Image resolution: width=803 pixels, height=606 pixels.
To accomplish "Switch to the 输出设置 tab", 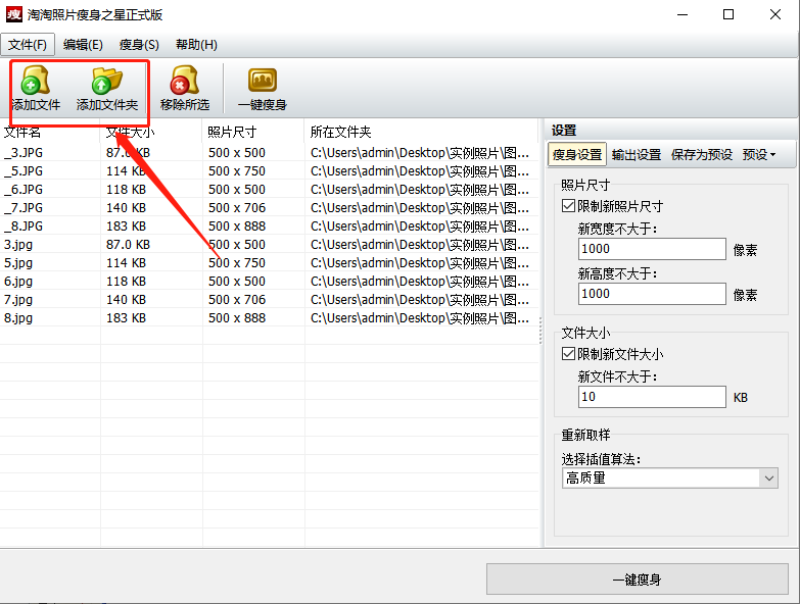I will (636, 154).
